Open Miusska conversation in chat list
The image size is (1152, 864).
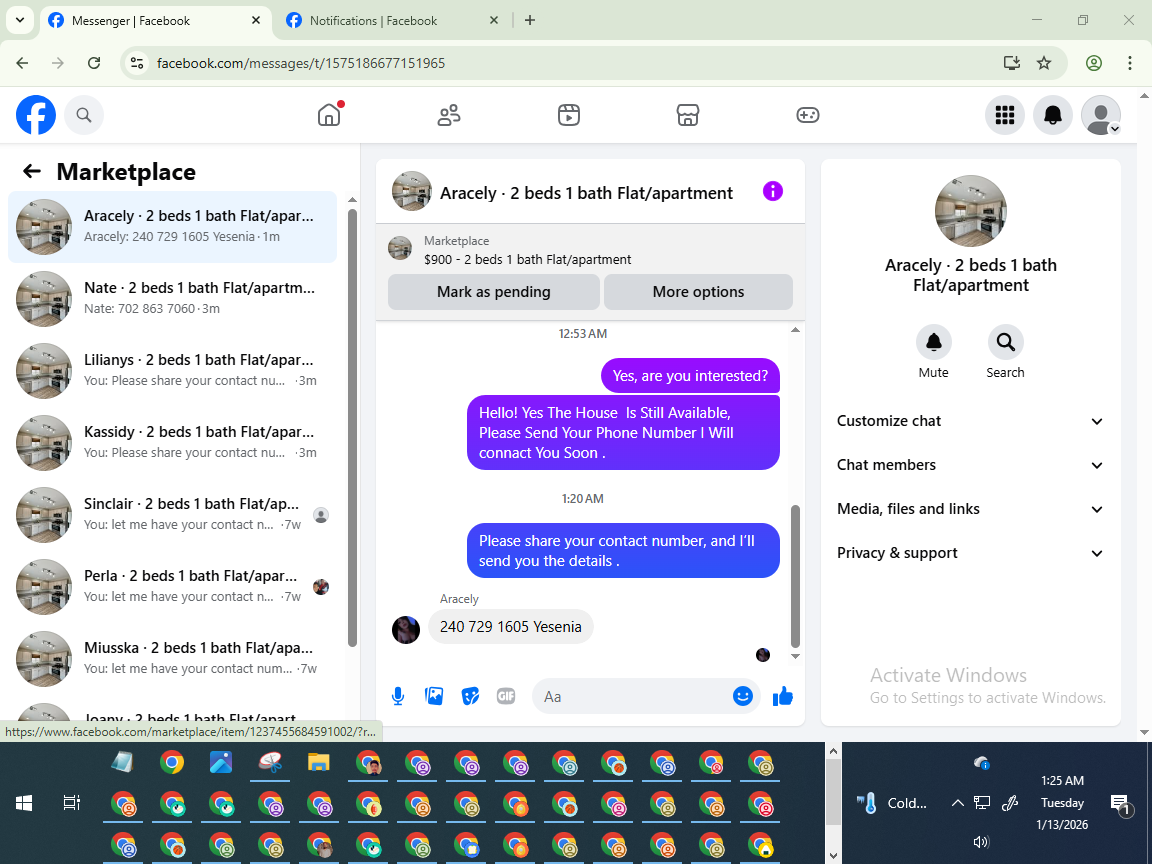(x=173, y=658)
